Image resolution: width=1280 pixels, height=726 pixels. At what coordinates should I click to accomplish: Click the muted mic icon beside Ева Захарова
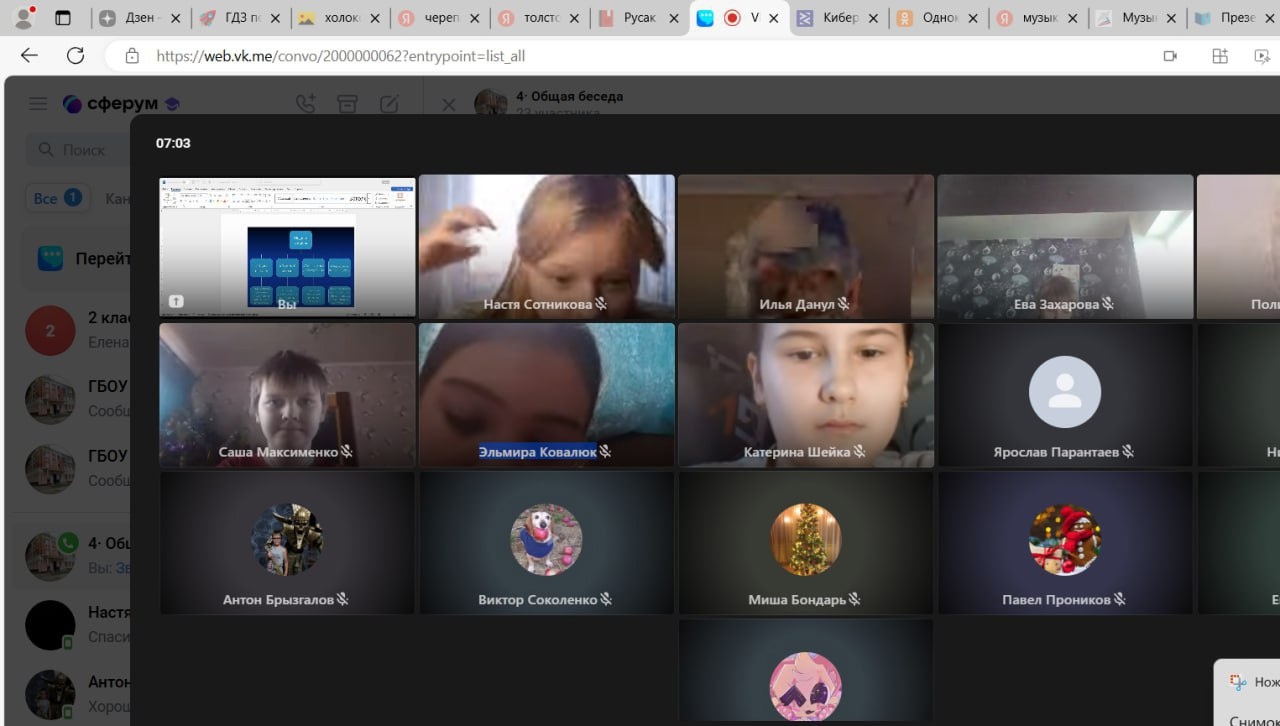click(1109, 304)
